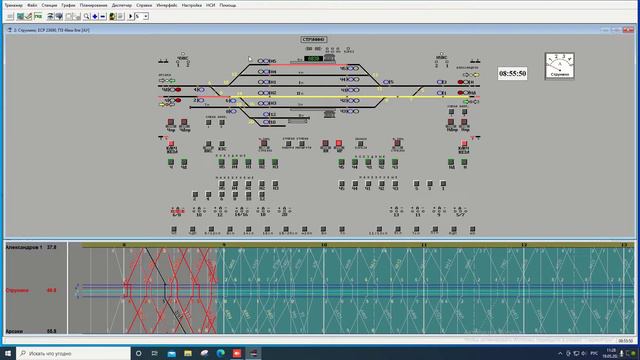Click signal Н4 on the track diagram
The height and width of the screenshot is (360, 640).
[x=267, y=72]
